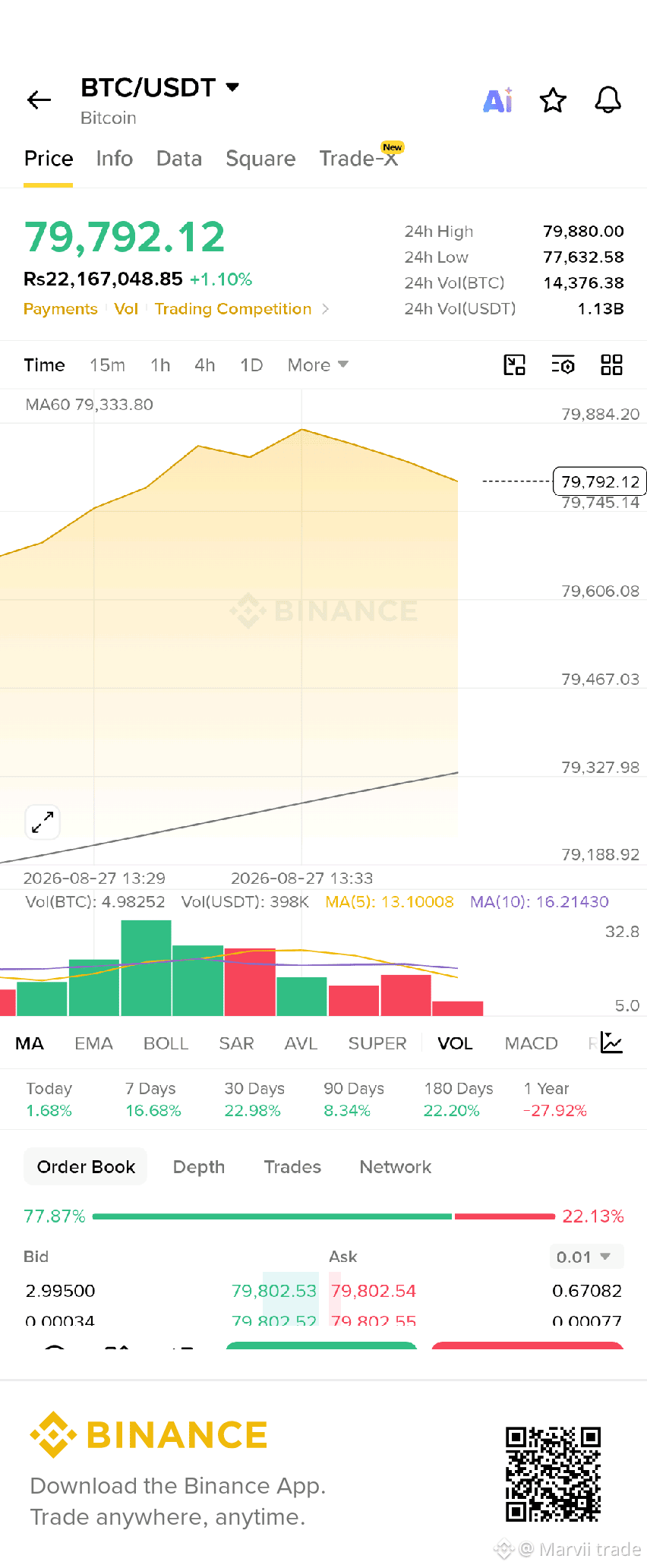Image resolution: width=647 pixels, height=1568 pixels.
Task: Add BTC/USDT to favorites star
Action: (553, 100)
